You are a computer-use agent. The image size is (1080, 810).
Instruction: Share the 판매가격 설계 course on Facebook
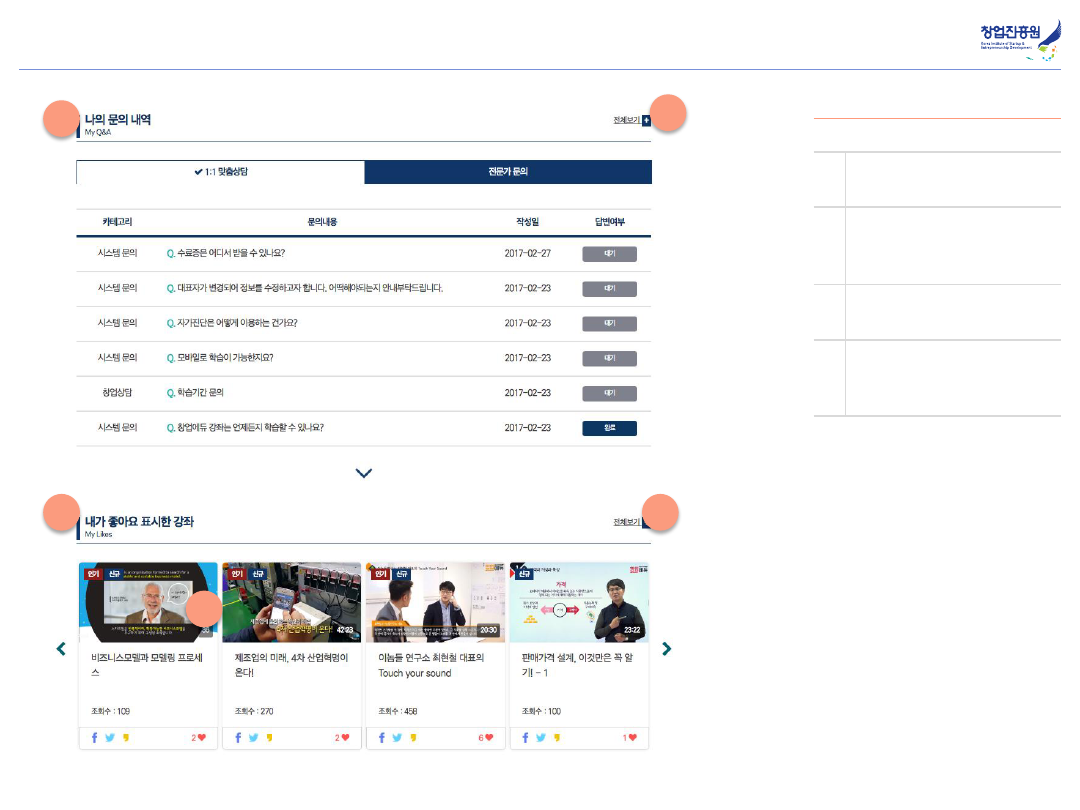point(526,738)
